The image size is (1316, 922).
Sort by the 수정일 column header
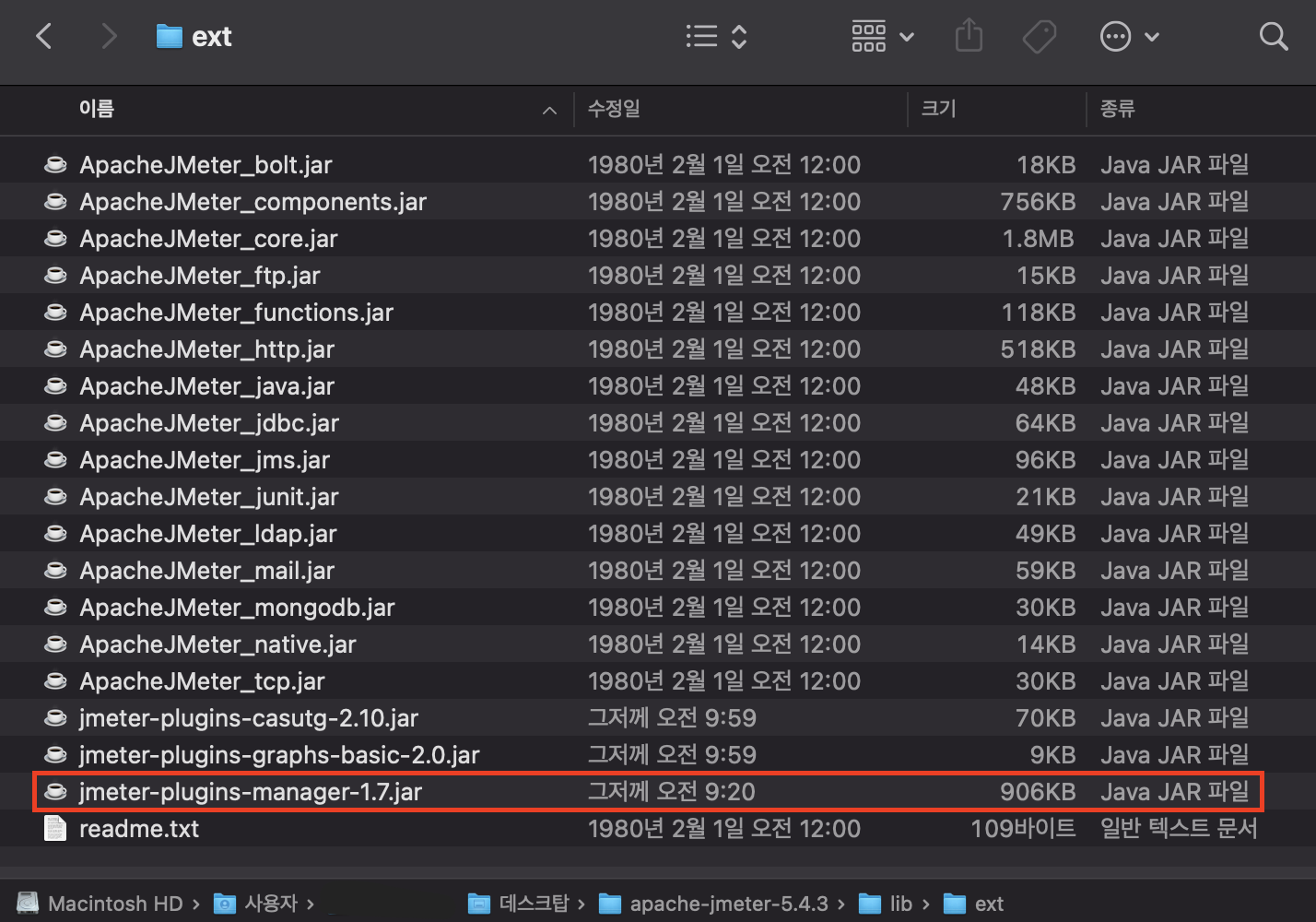614,109
